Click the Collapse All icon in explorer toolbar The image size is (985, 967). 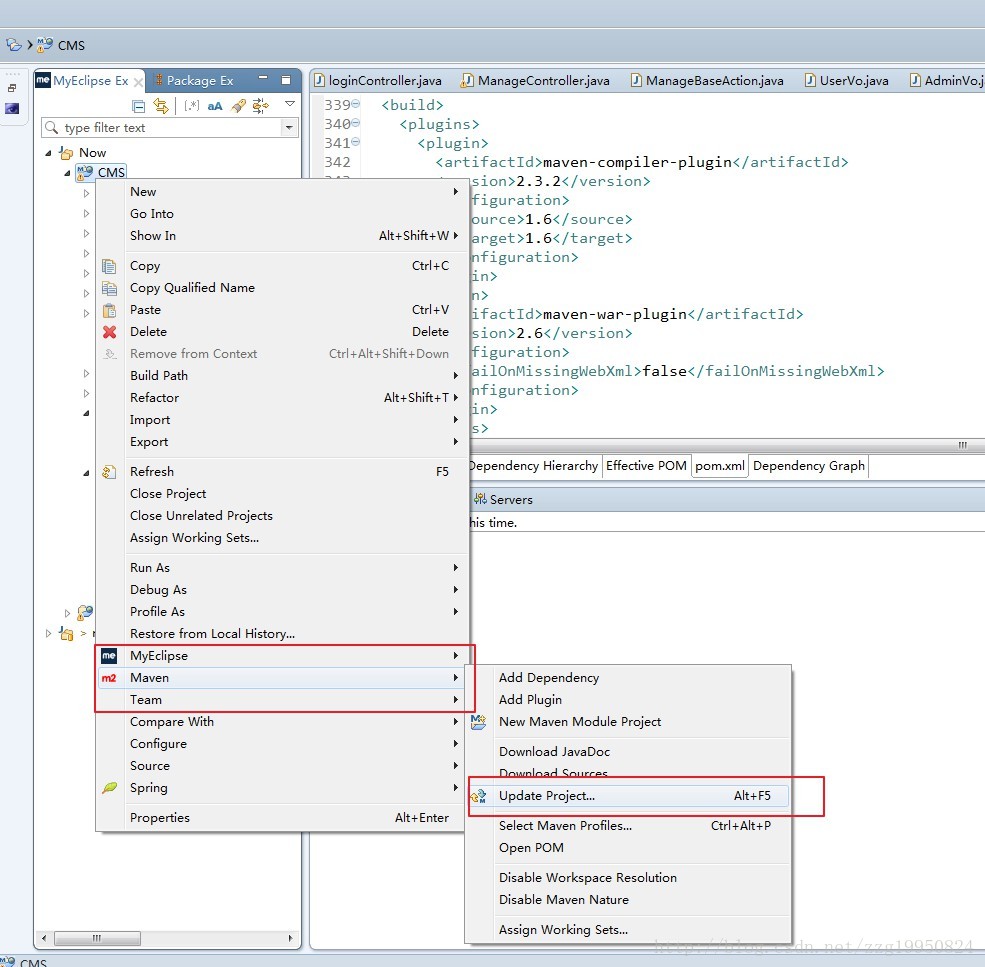pos(139,106)
